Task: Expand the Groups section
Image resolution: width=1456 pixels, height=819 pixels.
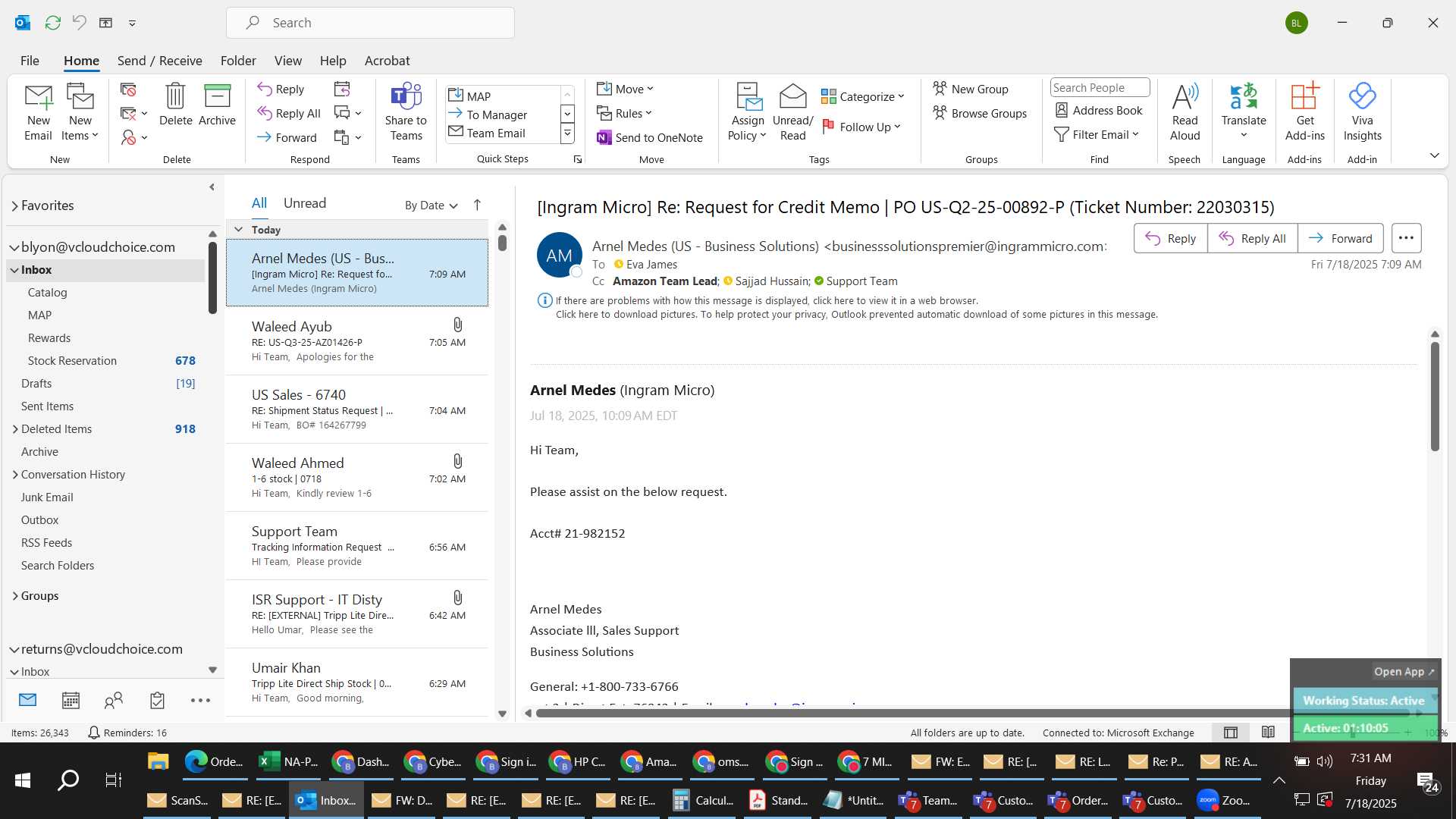Action: 15,596
